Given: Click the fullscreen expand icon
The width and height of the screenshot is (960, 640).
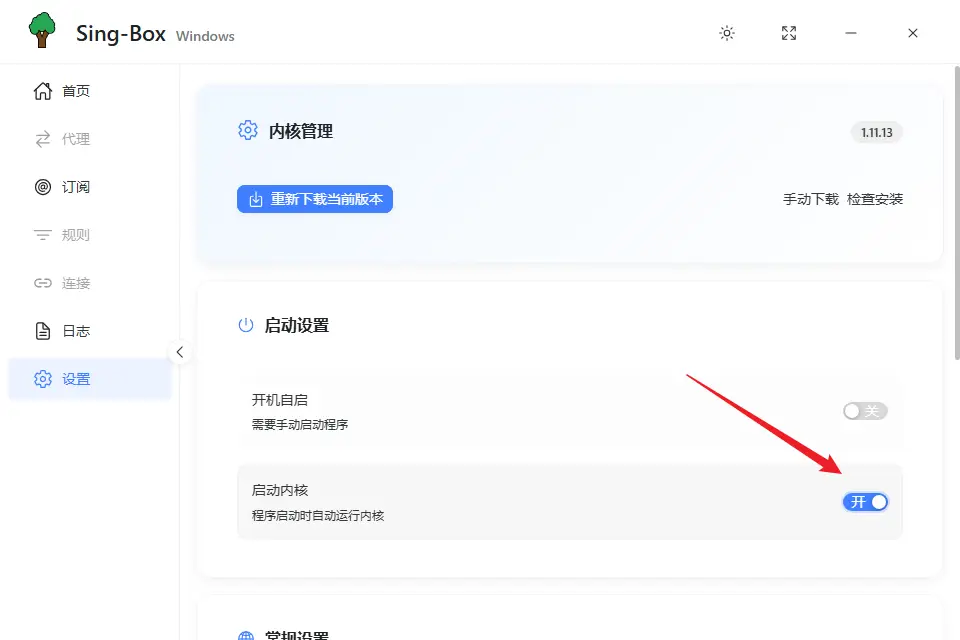Looking at the screenshot, I should [789, 33].
